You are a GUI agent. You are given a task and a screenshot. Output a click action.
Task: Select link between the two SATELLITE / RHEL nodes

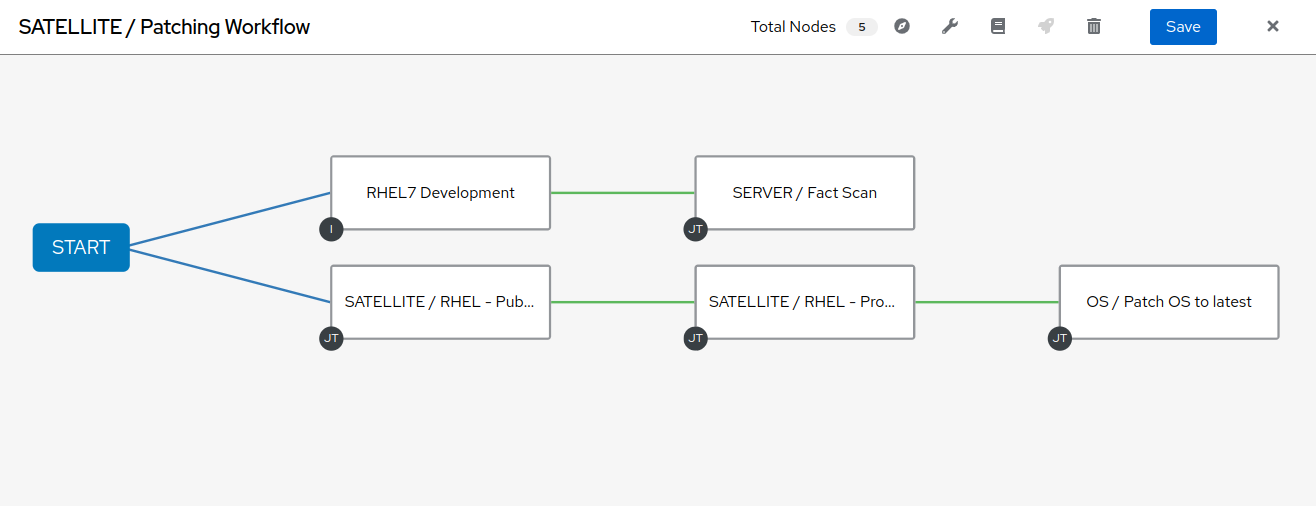click(x=623, y=302)
